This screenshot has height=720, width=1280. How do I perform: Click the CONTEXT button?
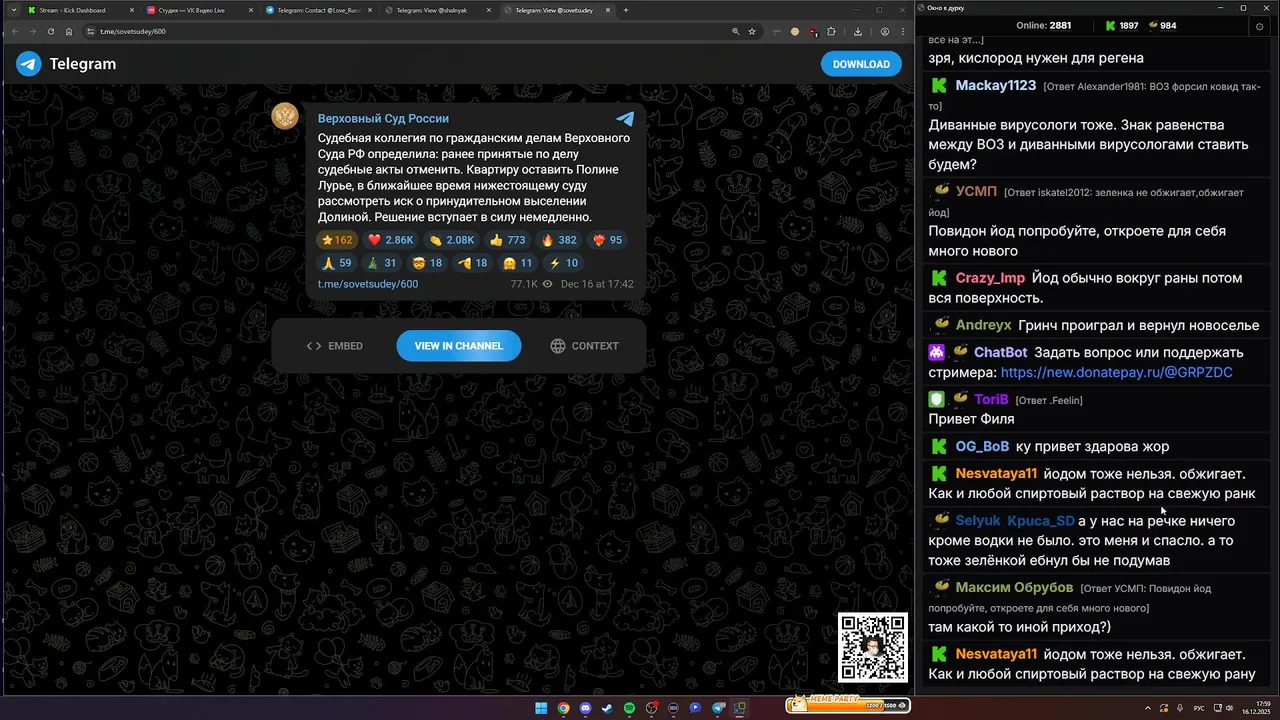(584, 346)
